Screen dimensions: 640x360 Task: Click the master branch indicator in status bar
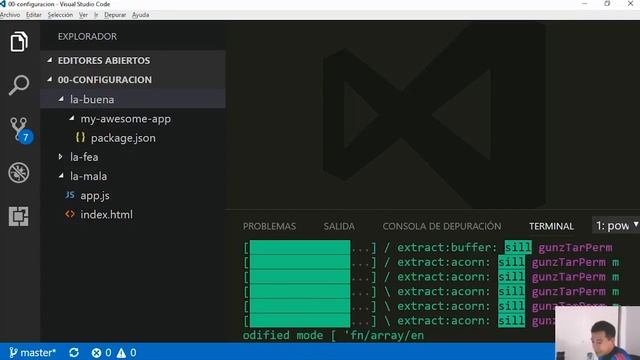pos(32,352)
